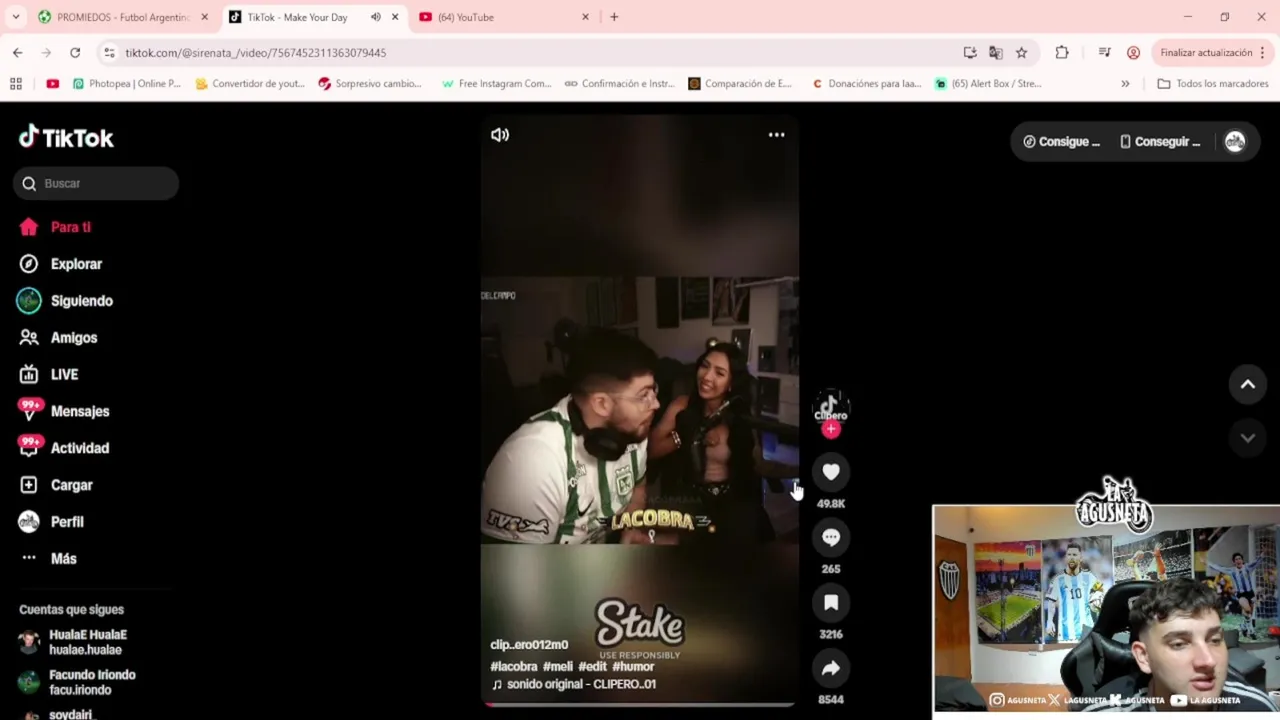
Task: Close the TikTok browser tab
Action: click(395, 17)
